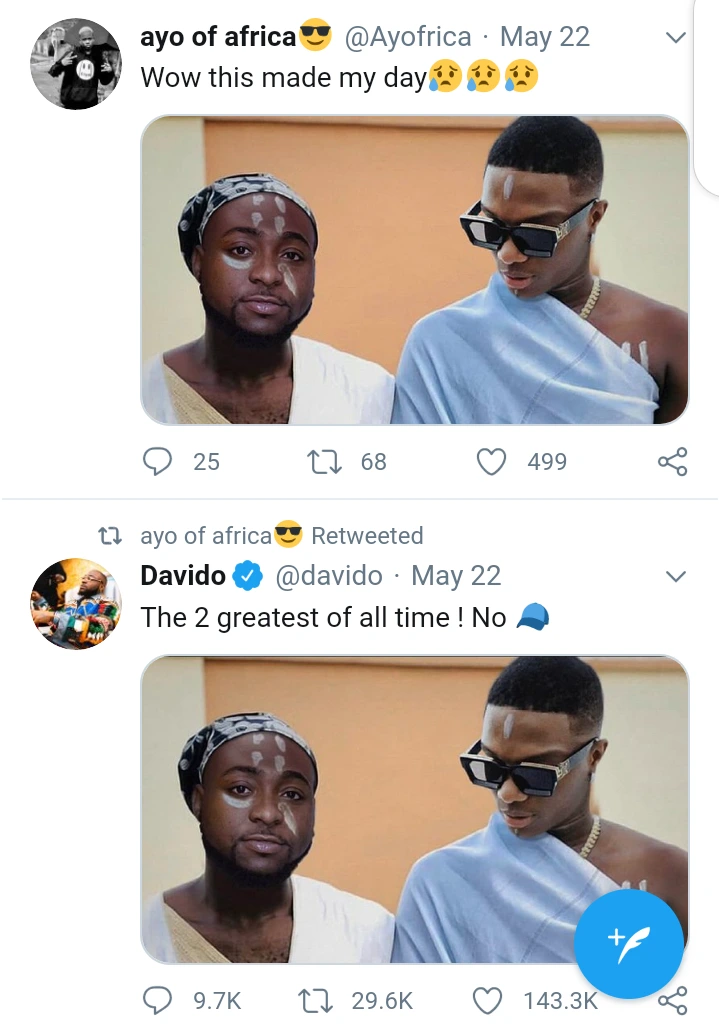
Task: Open ayo of africa's profile picture
Action: 77,62
